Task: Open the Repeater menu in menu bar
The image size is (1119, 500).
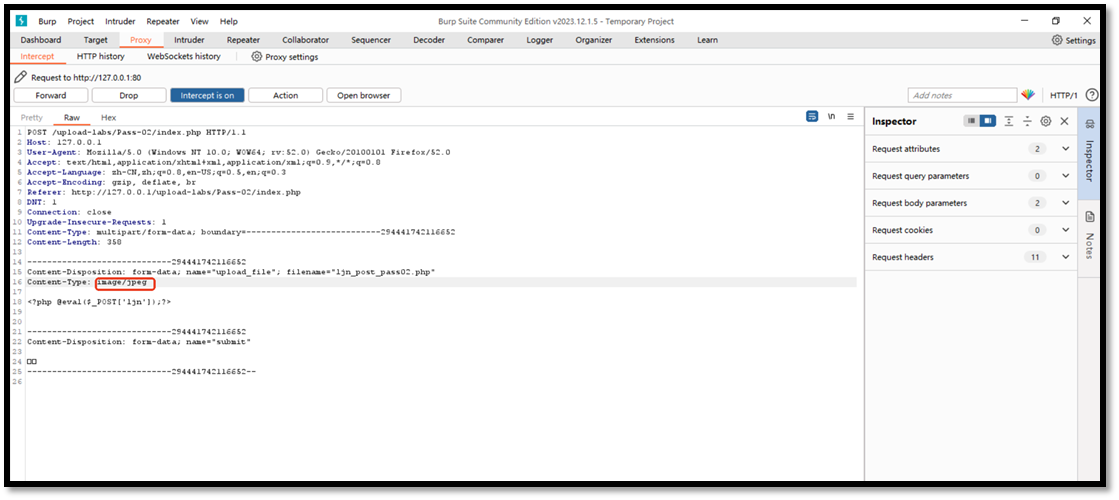Action: click(x=163, y=21)
